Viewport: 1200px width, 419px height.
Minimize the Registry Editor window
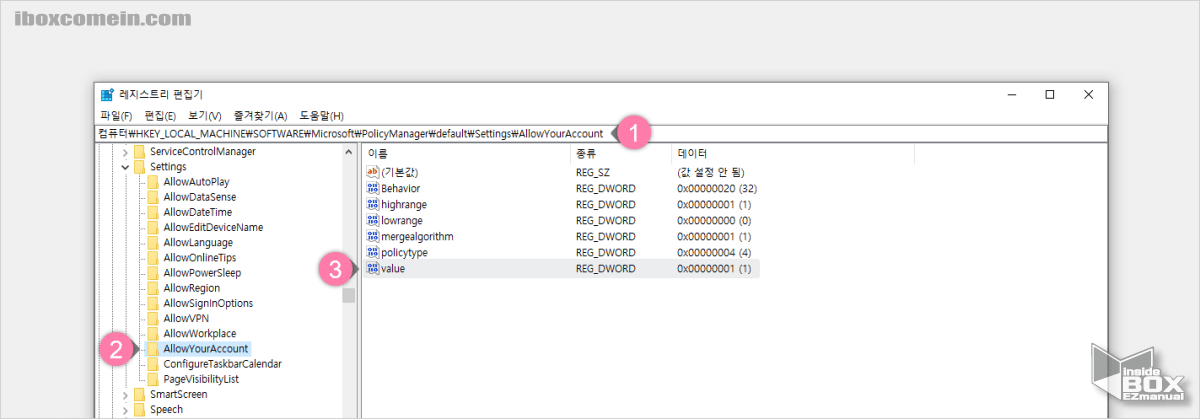tap(1011, 95)
